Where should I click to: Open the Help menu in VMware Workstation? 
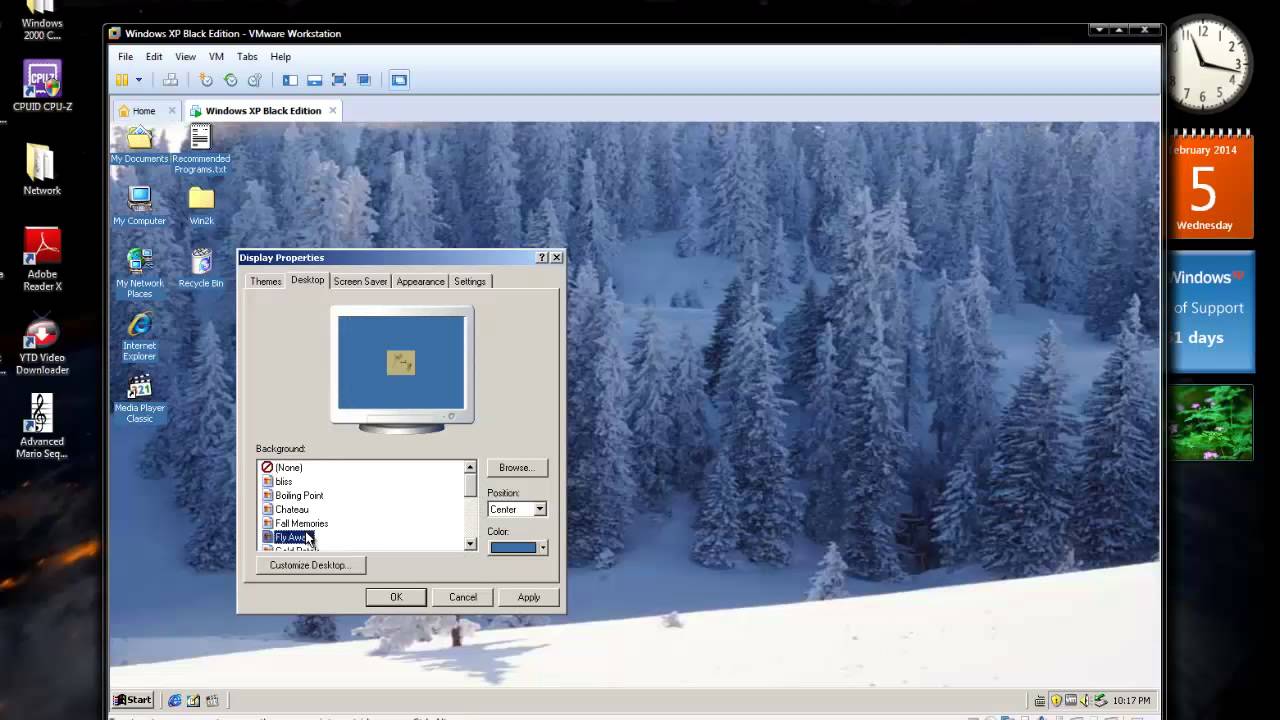tap(280, 57)
